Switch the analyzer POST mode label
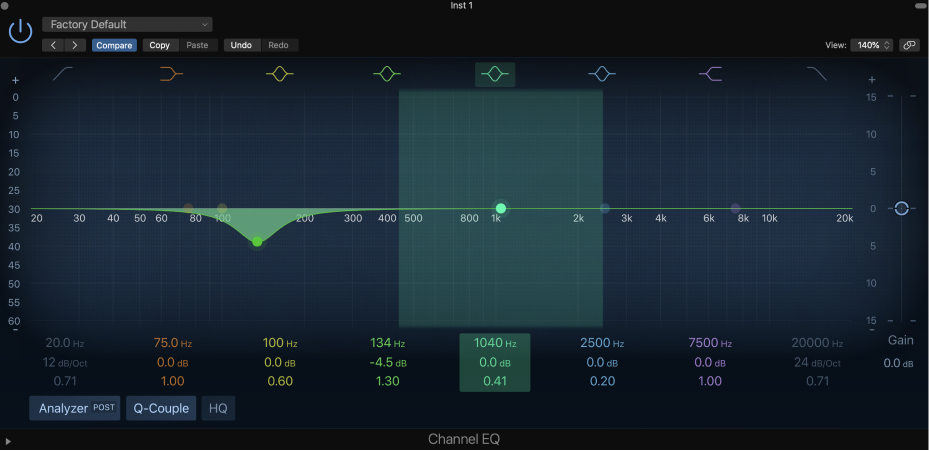The width and height of the screenshot is (929, 451). tap(104, 408)
